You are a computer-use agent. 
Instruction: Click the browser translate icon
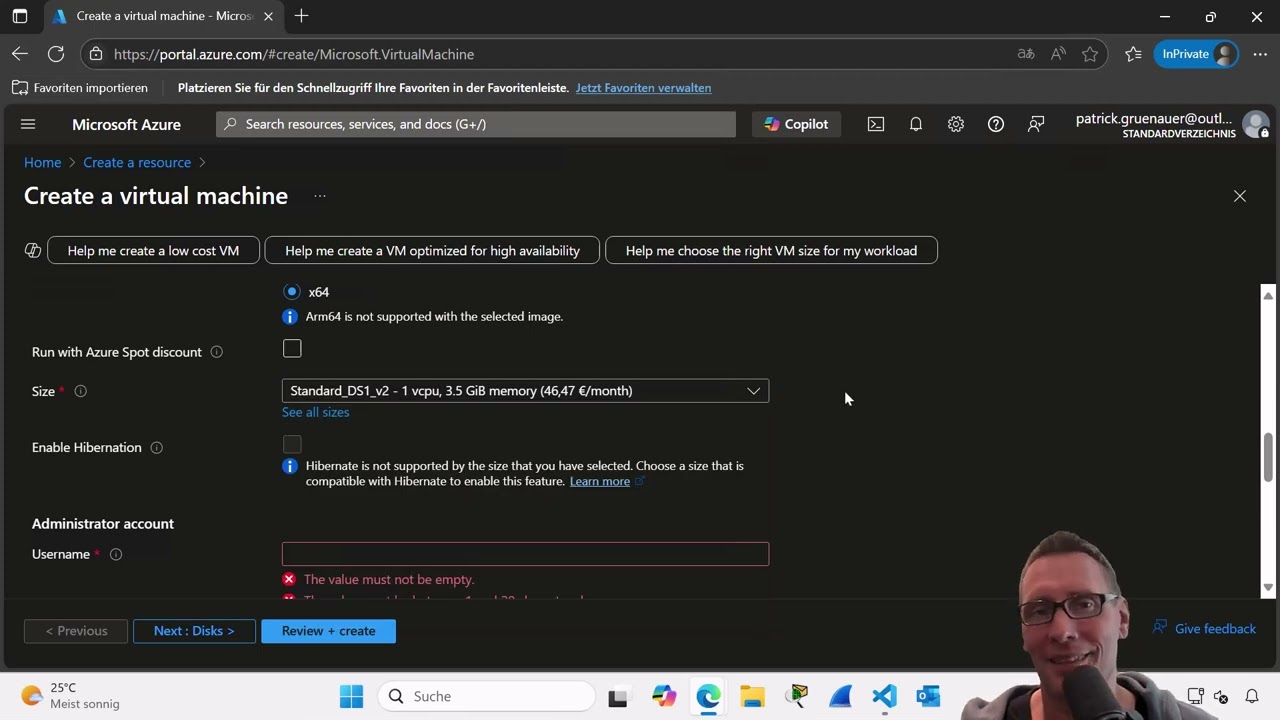1026,54
